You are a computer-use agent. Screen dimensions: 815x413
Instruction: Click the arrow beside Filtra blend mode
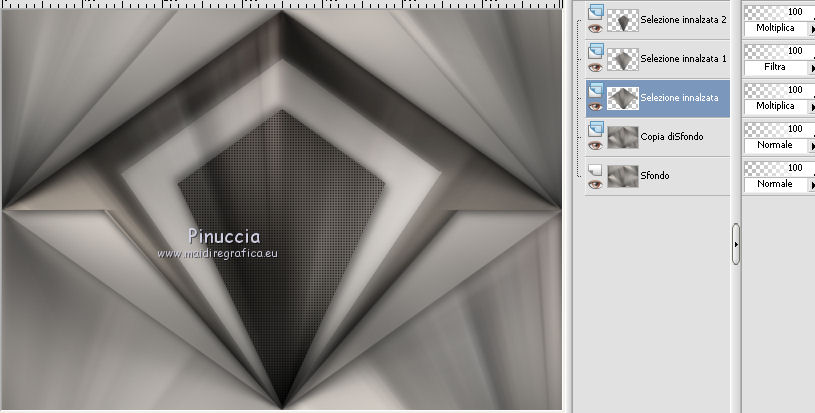pyautogui.click(x=812, y=68)
